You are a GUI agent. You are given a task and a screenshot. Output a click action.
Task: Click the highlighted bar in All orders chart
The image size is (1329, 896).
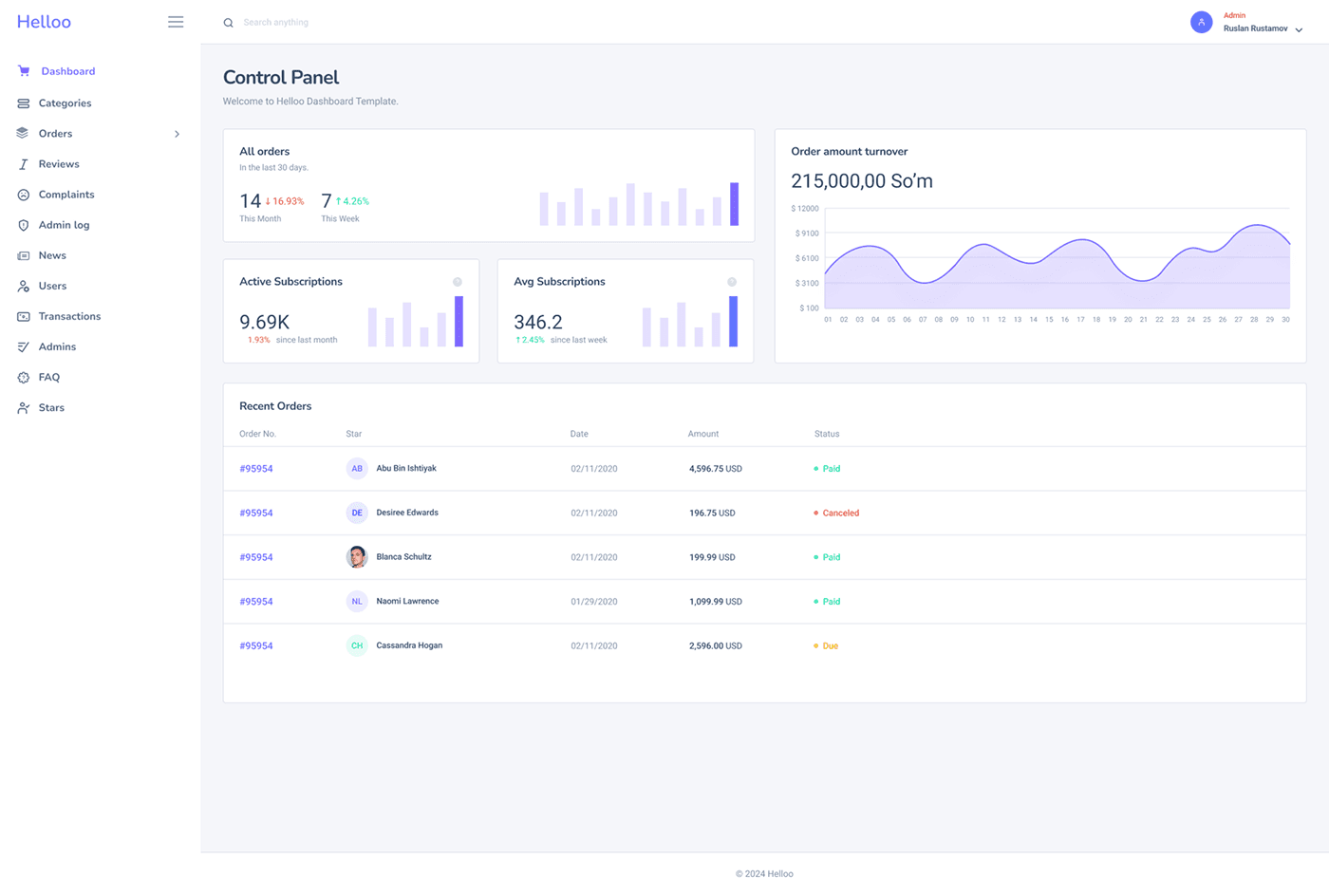[x=734, y=204]
